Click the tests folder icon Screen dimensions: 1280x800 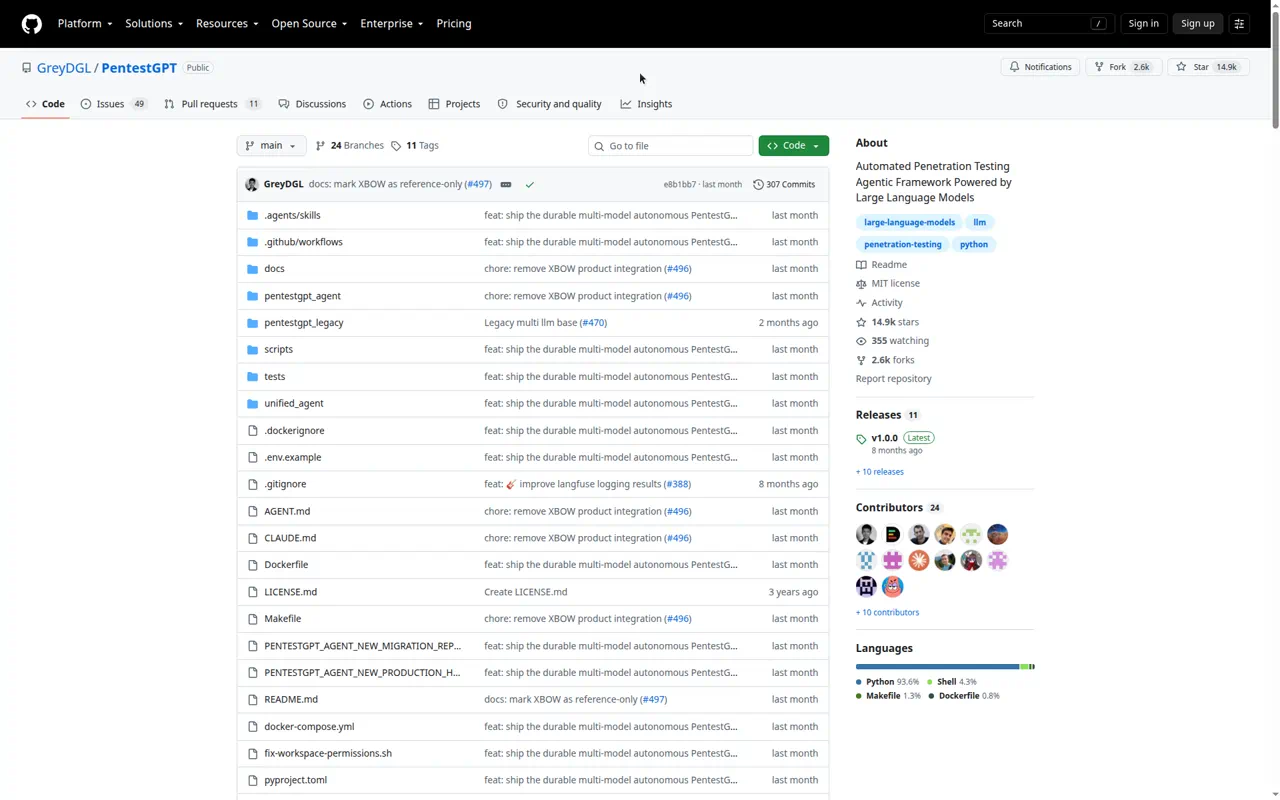(x=253, y=376)
